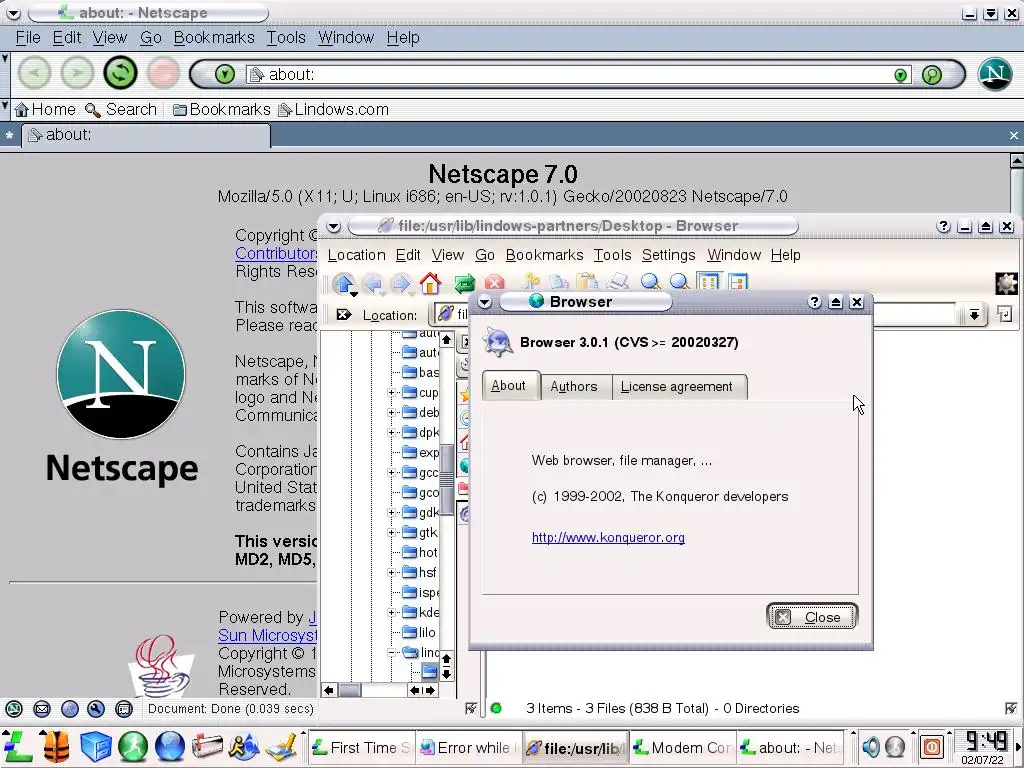The image size is (1024, 768).
Task: Expand the gcc folder in Konqueror tree
Action: coord(391,472)
